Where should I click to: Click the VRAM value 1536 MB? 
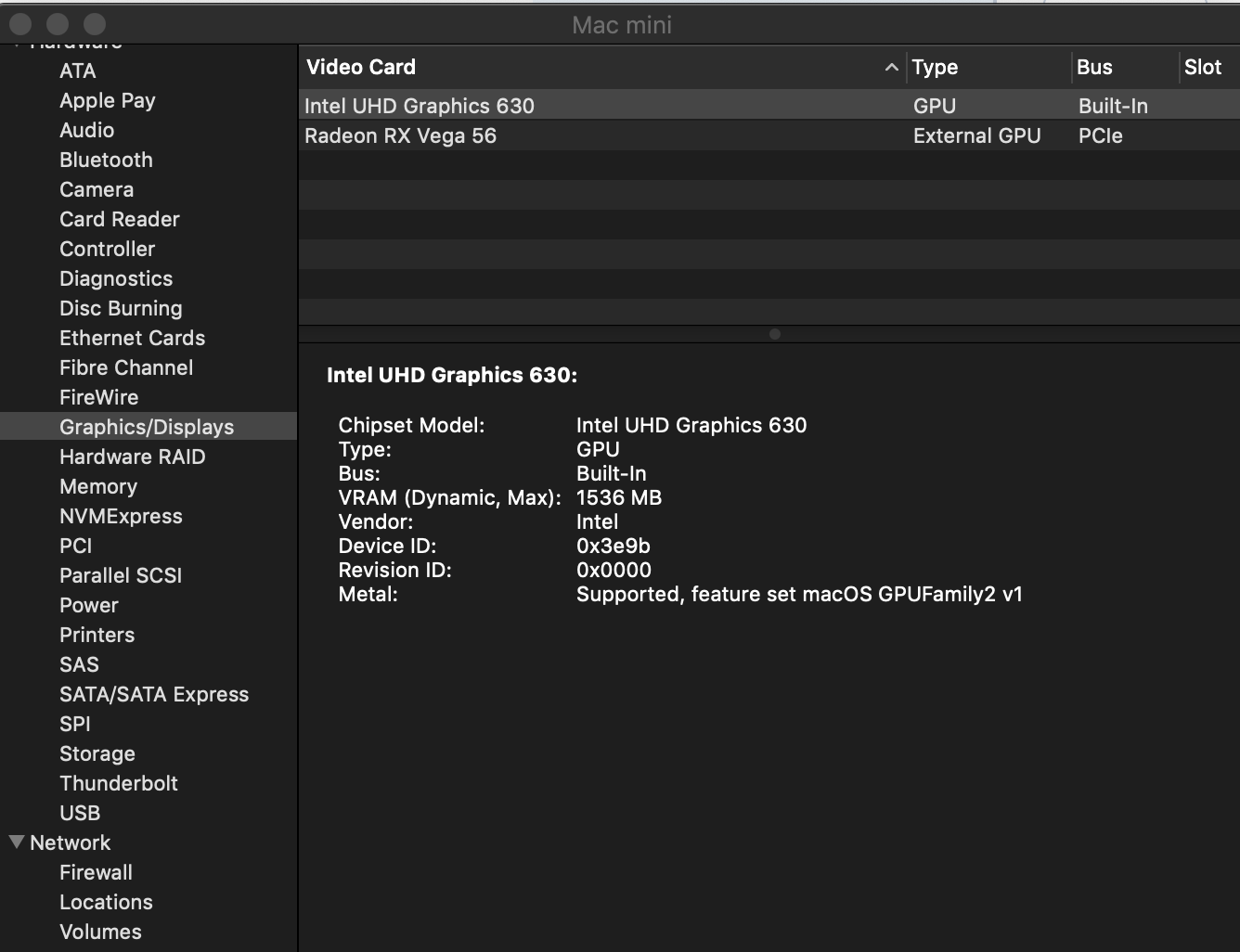[x=619, y=497]
